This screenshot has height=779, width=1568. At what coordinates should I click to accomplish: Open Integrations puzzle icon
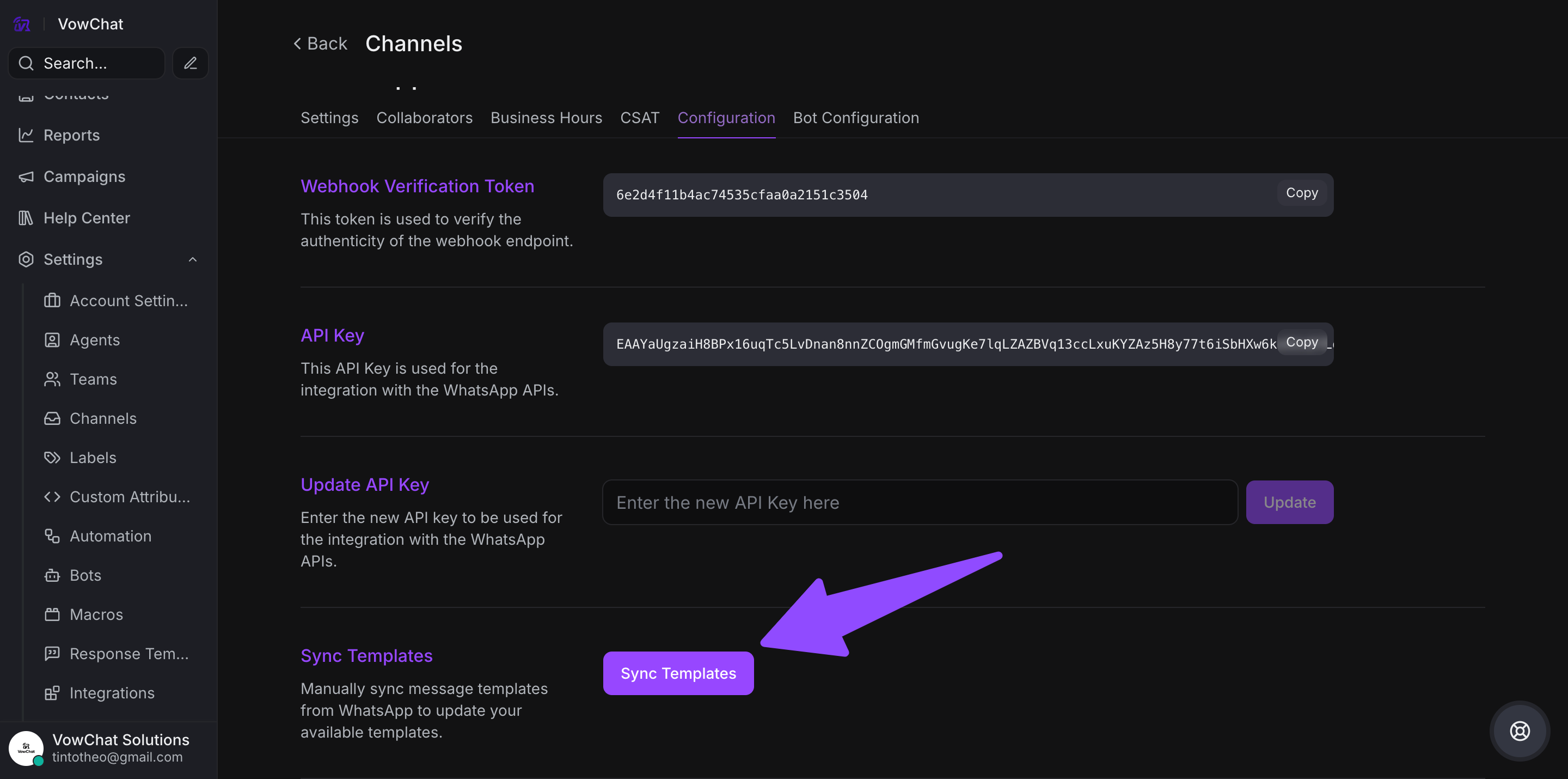pos(52,693)
